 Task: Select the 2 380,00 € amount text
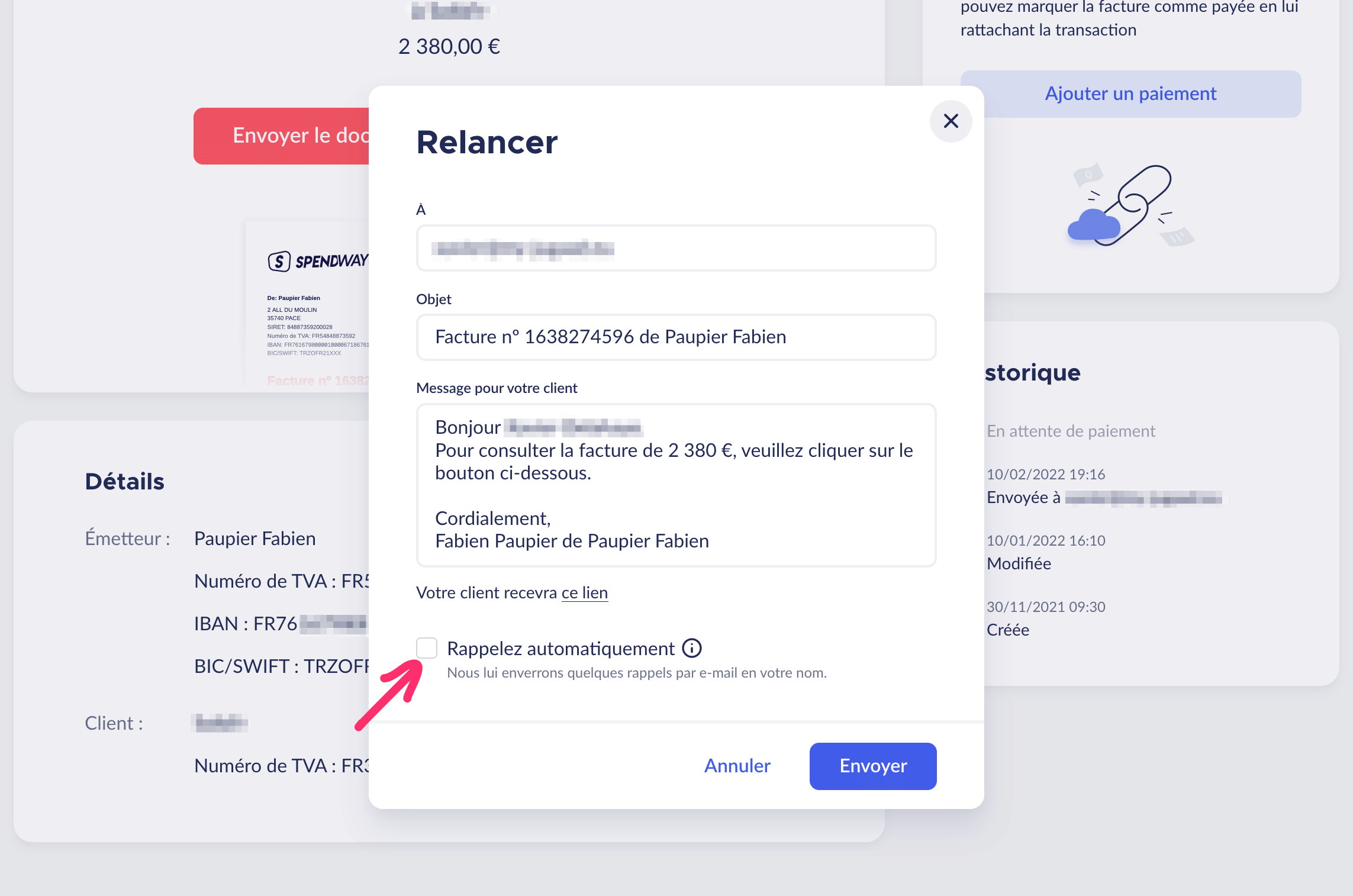point(449,46)
